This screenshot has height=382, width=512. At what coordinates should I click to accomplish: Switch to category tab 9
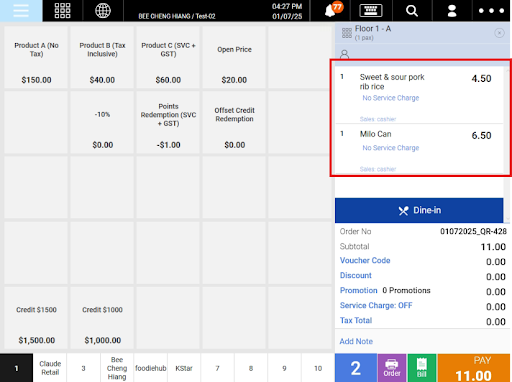click(284, 368)
